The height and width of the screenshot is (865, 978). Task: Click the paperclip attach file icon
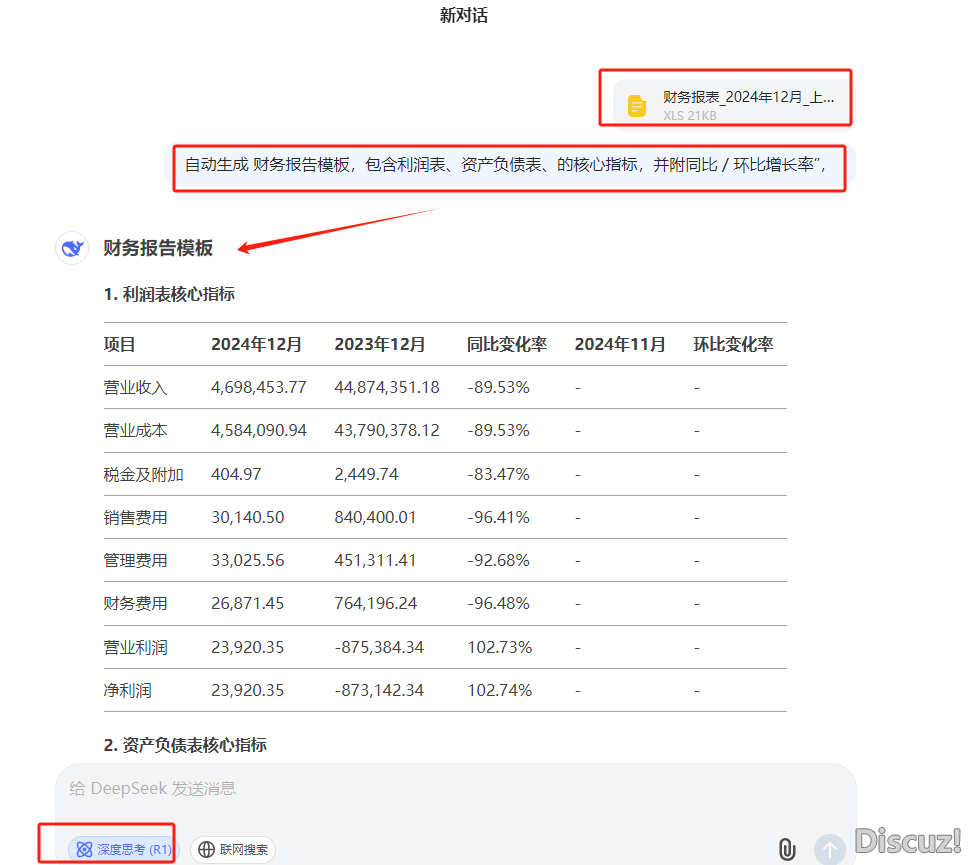click(787, 849)
